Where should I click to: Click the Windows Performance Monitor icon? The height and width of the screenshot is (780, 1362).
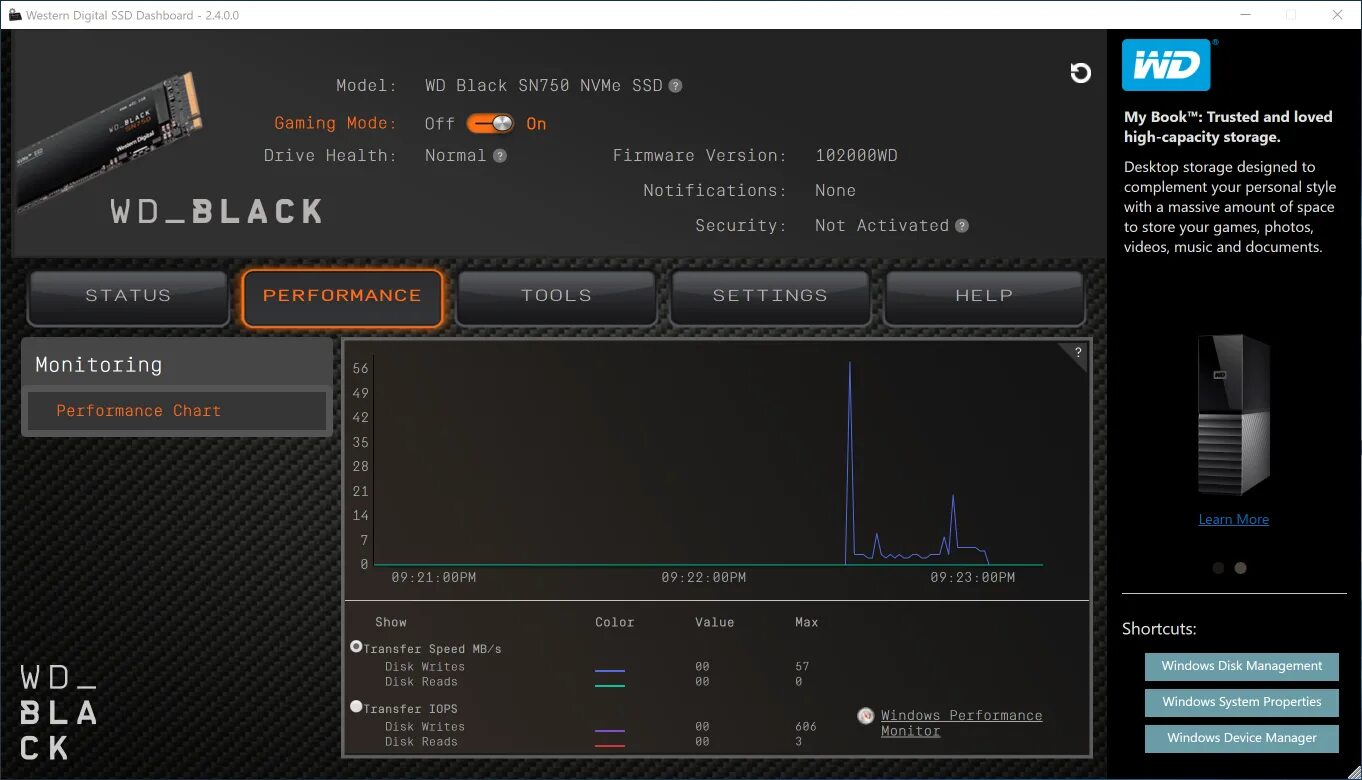pyautogui.click(x=866, y=716)
